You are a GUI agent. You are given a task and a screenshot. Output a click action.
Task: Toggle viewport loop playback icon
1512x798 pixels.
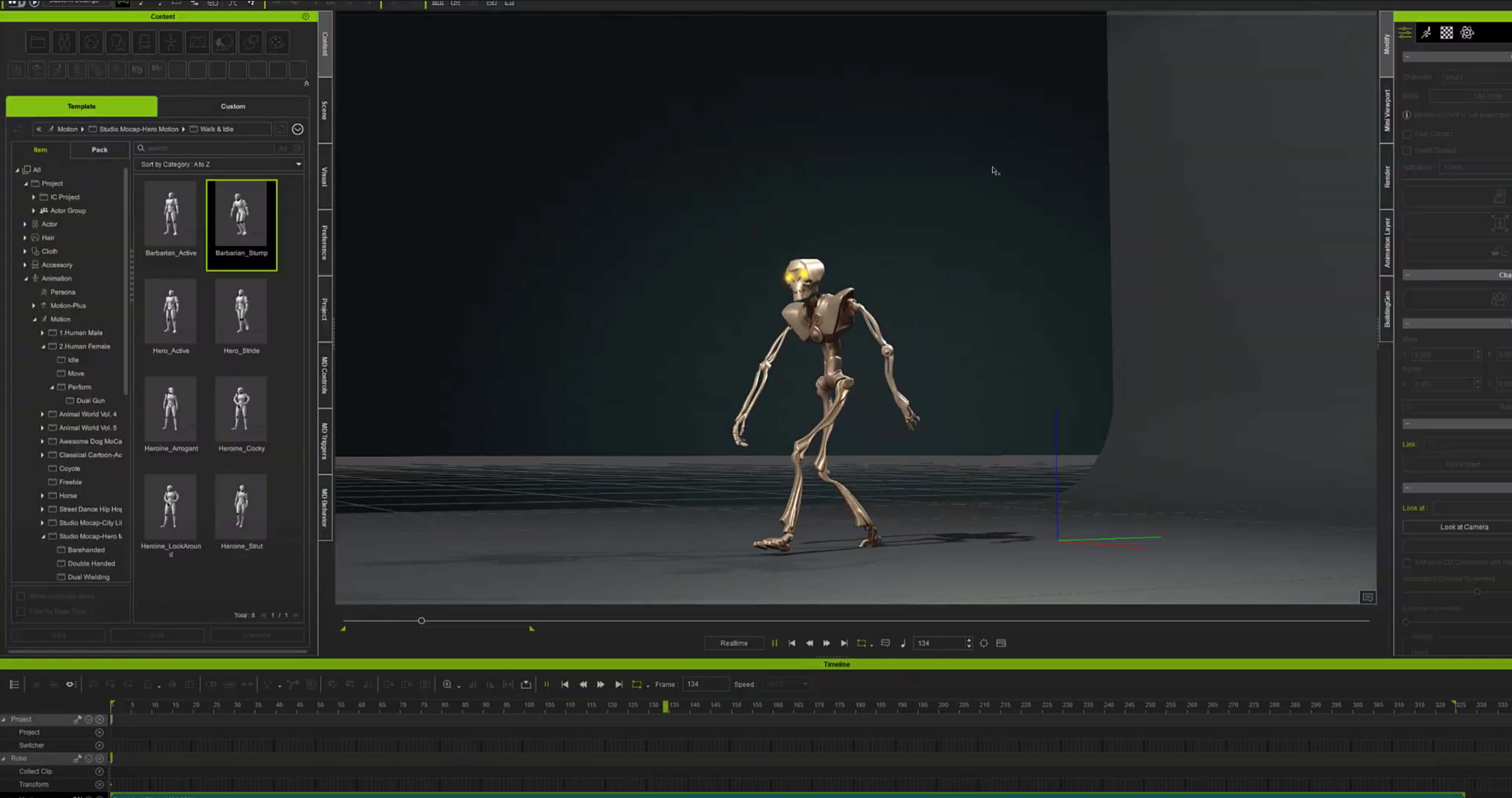[x=862, y=643]
